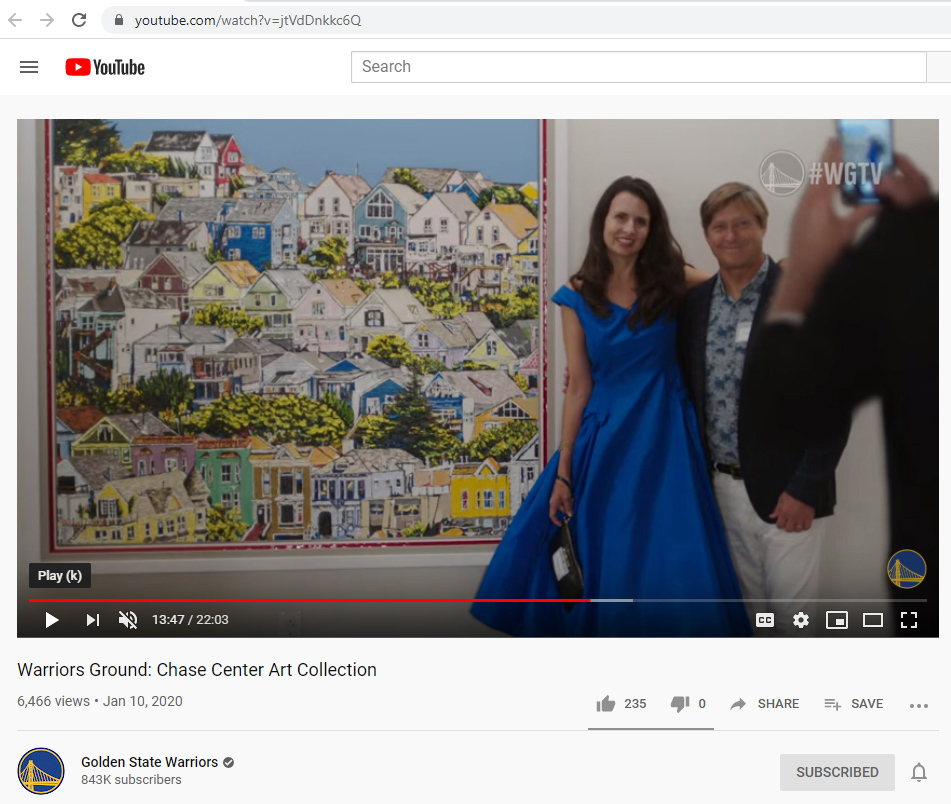
Task: Open the hamburger guide menu
Action: point(29,67)
